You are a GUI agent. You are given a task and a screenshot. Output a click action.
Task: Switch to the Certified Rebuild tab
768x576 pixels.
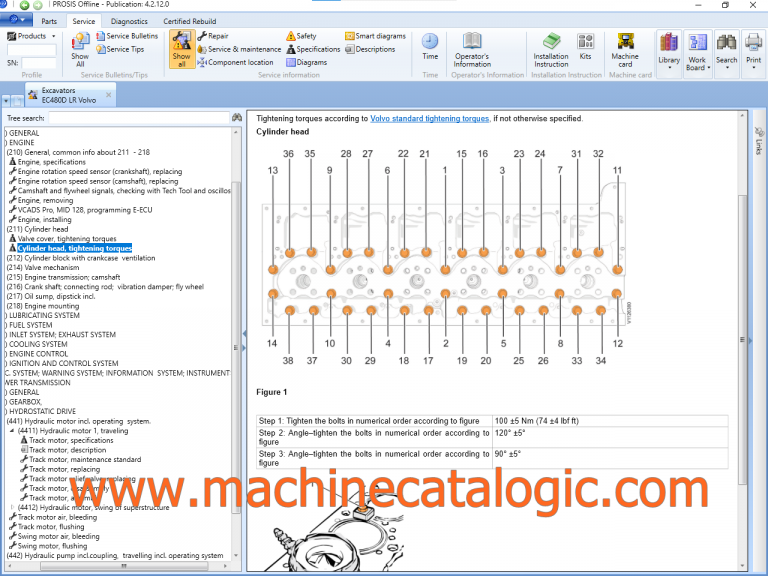190,22
